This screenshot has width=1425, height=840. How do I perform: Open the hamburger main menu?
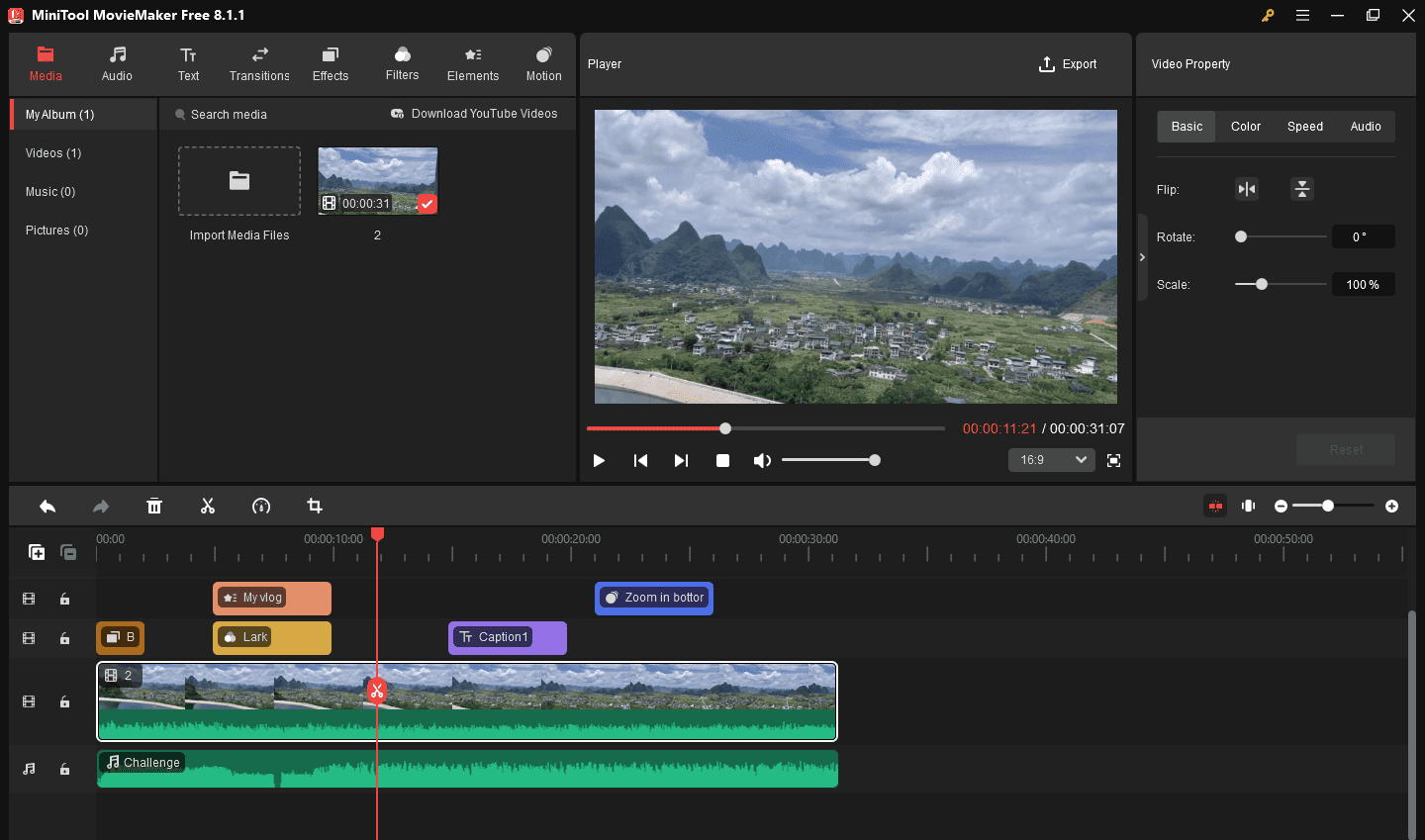pyautogui.click(x=1303, y=15)
